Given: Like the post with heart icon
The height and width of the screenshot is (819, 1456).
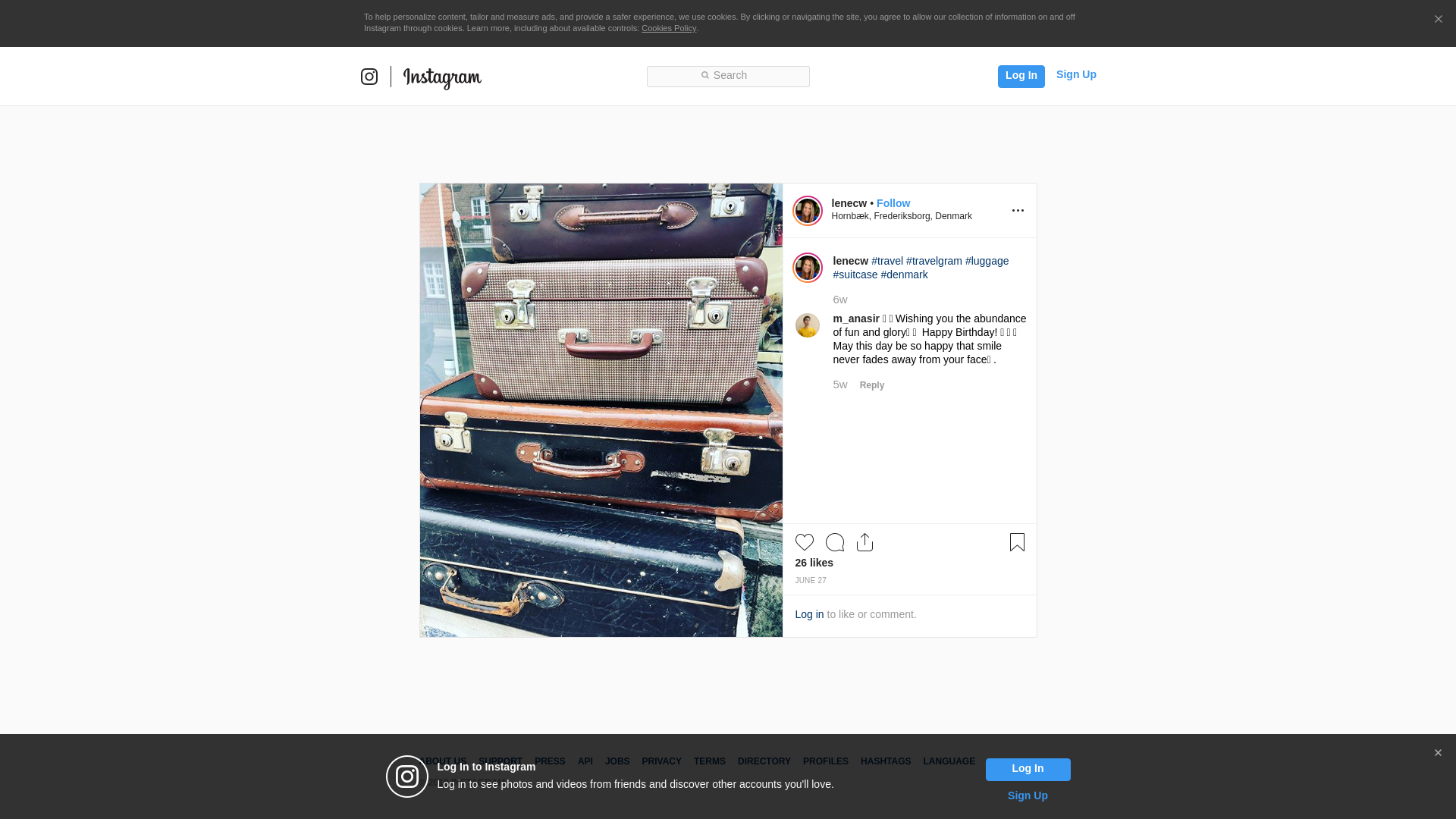Looking at the screenshot, I should [805, 542].
